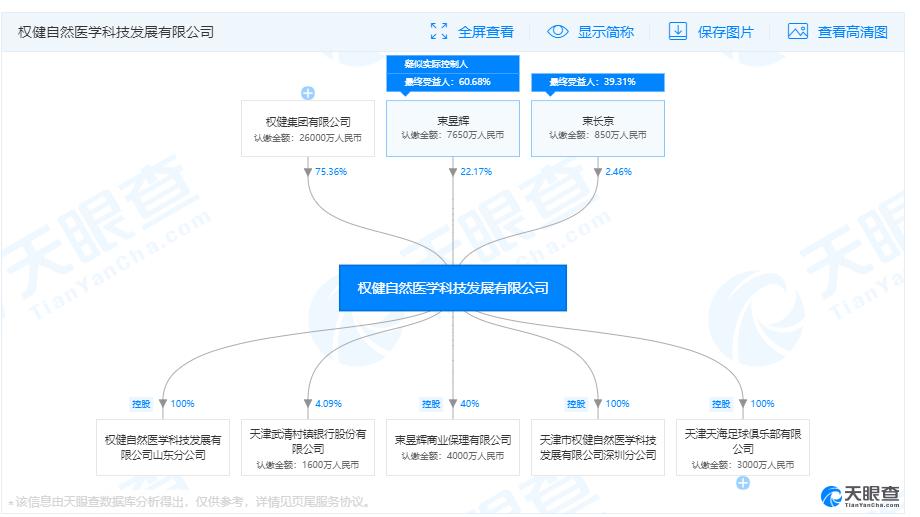Click 认缴金额: 850万人民币 text
This screenshot has width=920, height=517.
coord(597,135)
